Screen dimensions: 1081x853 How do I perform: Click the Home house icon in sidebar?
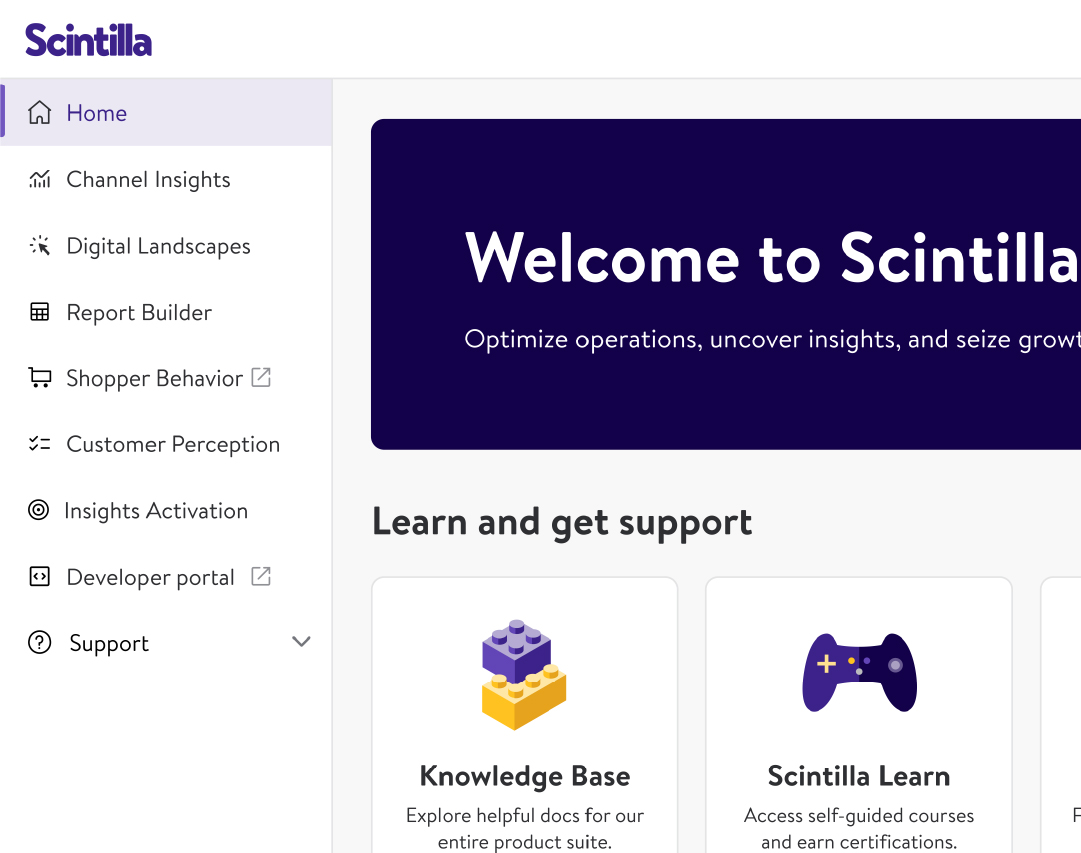pyautogui.click(x=39, y=113)
